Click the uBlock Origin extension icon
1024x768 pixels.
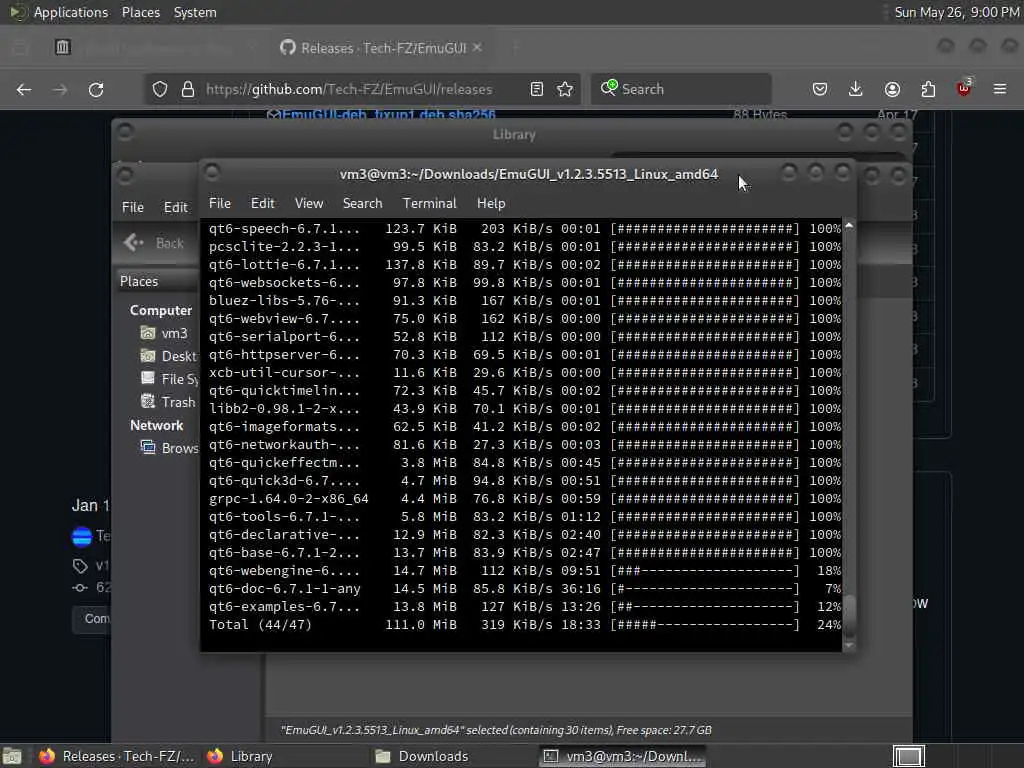coord(964,88)
